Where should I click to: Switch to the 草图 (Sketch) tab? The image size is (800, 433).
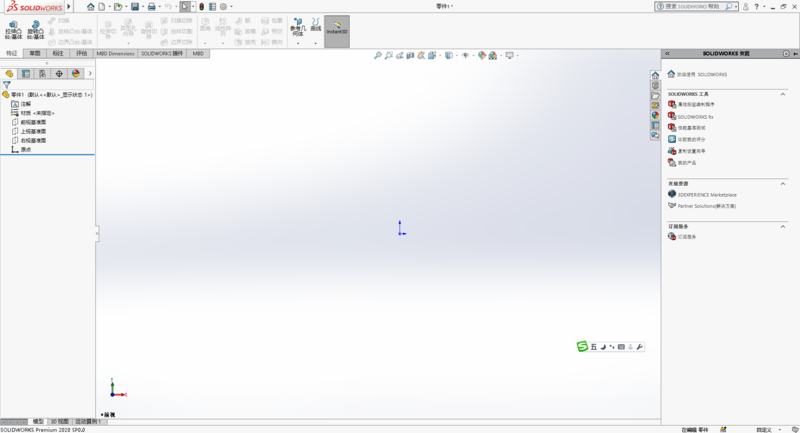tap(35, 53)
